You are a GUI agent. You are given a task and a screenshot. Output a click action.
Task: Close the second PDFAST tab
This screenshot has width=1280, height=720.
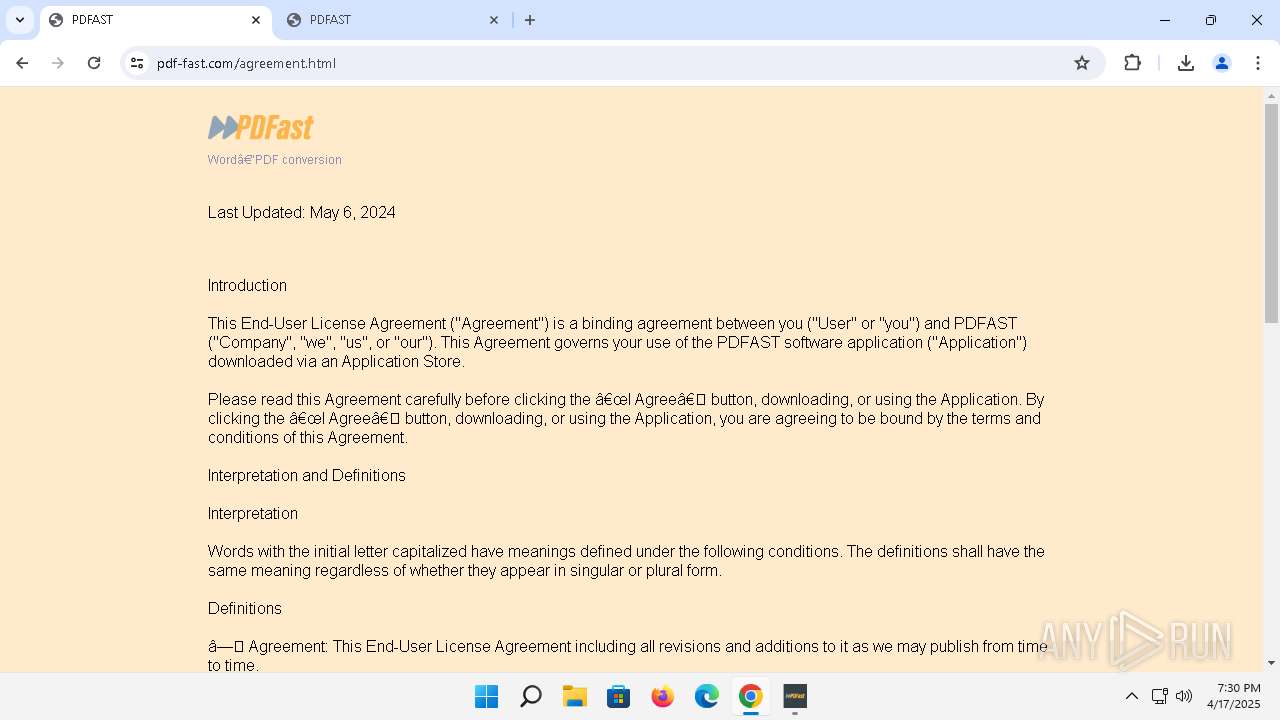coord(494,20)
